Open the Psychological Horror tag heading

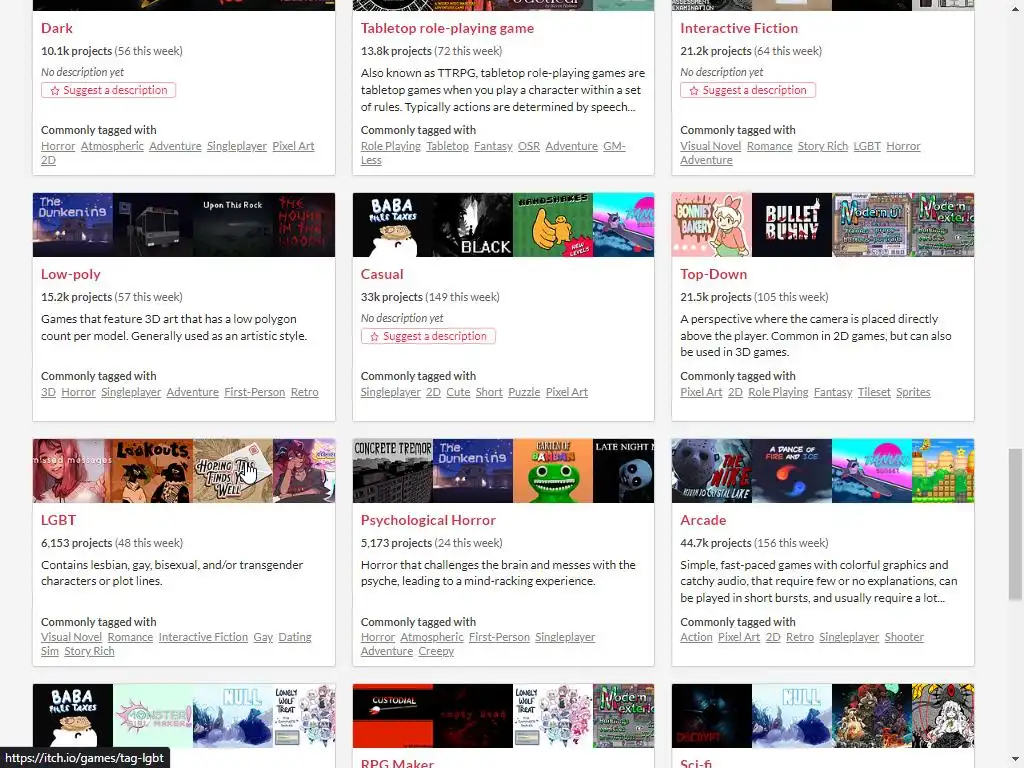pos(428,520)
